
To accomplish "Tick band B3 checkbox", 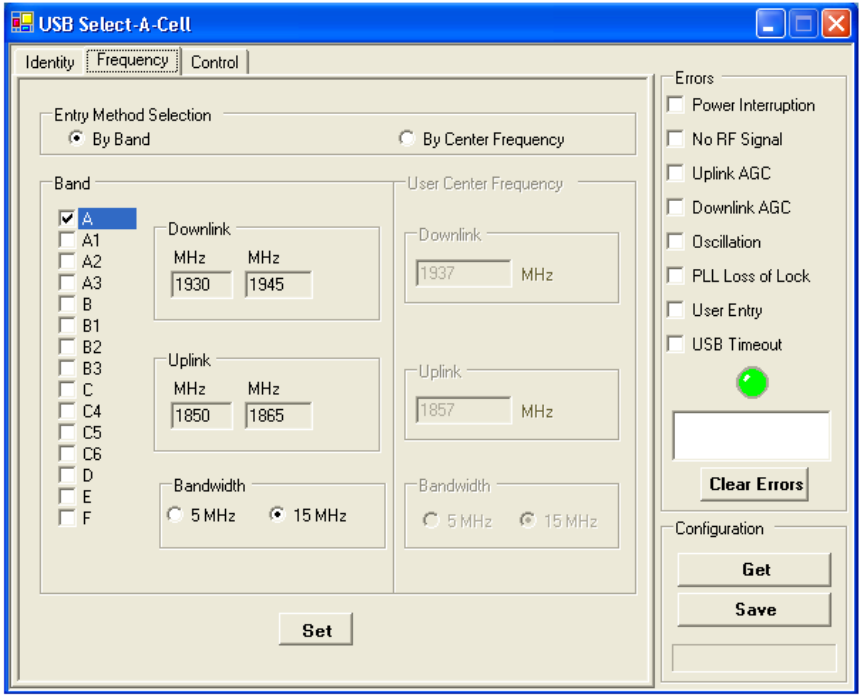I will tap(67, 368).
